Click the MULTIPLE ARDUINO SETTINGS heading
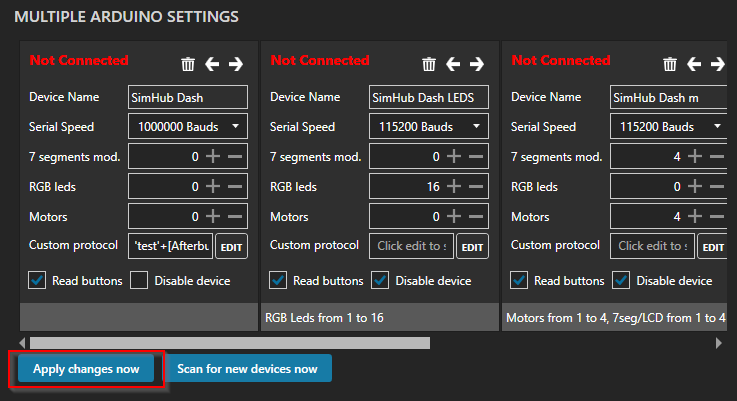This screenshot has width=737, height=401. click(126, 17)
